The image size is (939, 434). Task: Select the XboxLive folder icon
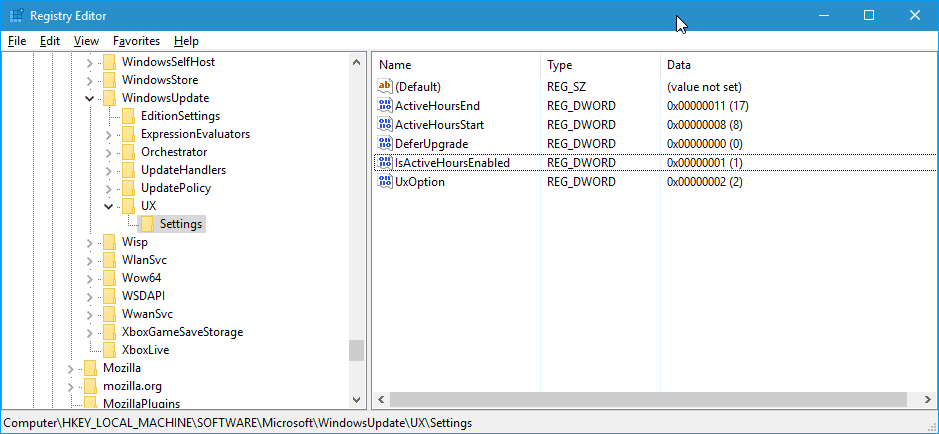109,350
